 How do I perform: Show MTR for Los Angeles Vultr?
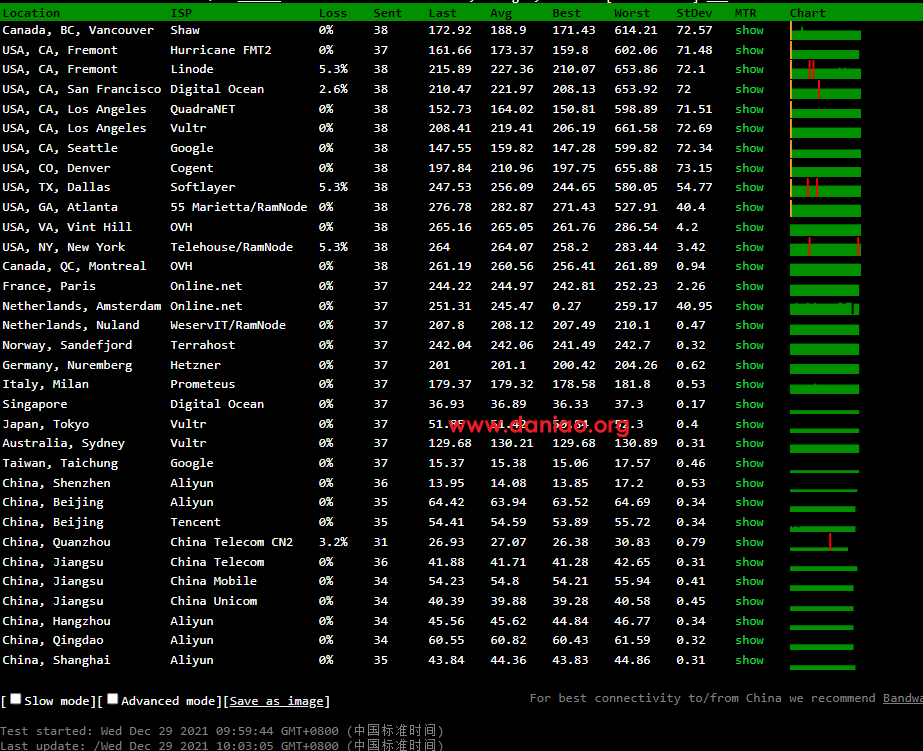click(749, 128)
